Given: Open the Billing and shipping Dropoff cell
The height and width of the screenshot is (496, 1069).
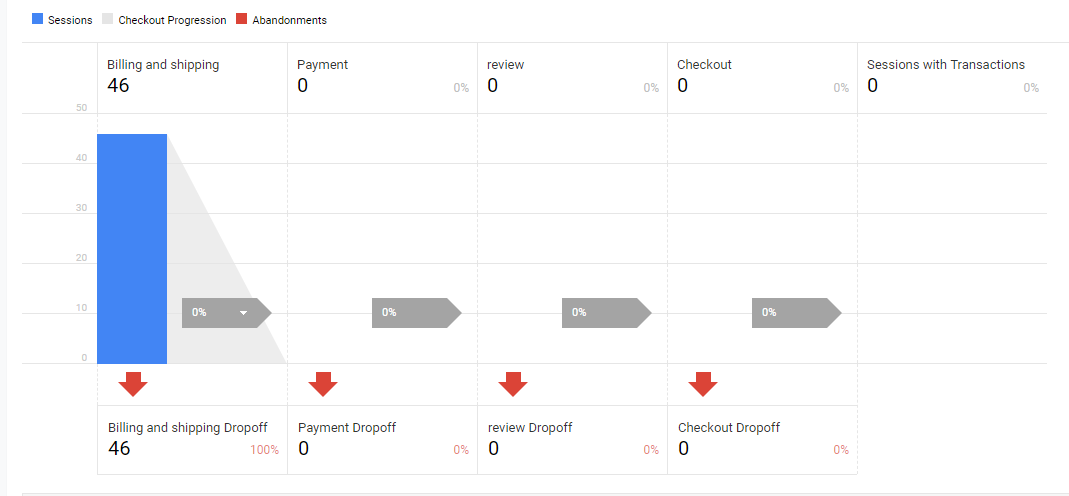Looking at the screenshot, I should [192, 440].
